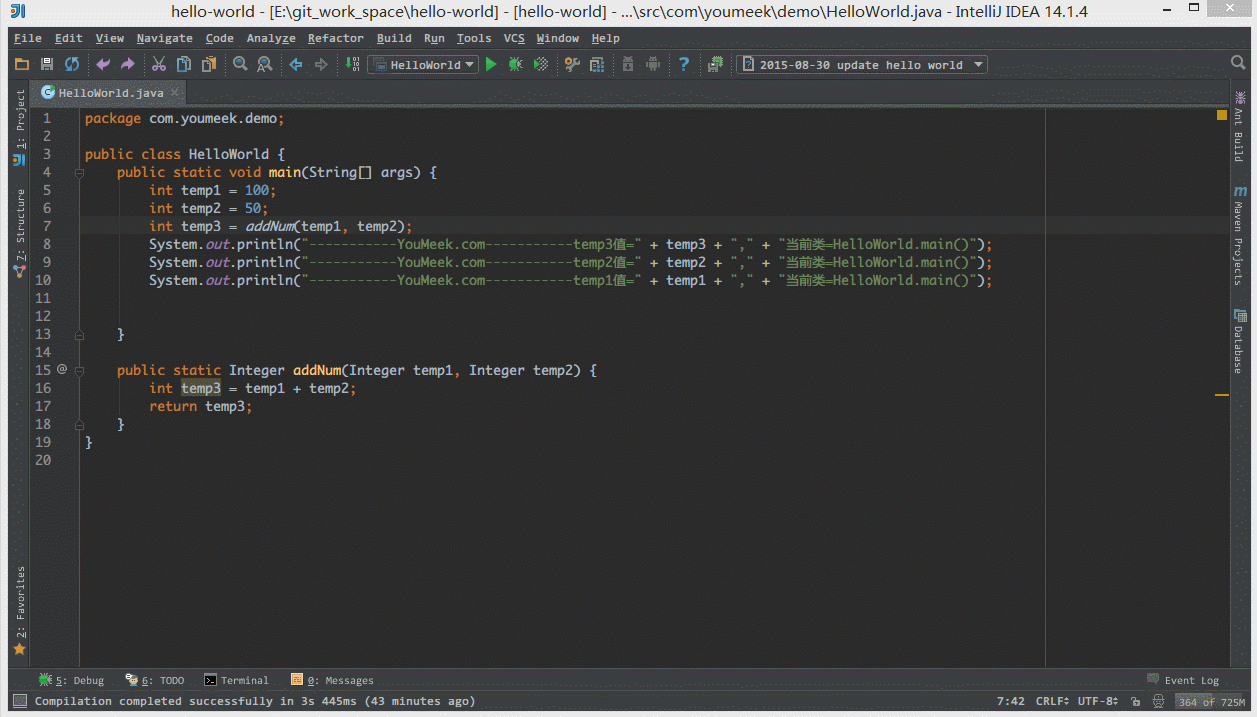Open the Refactor menu
Viewport: 1257px width, 717px height.
coord(335,38)
